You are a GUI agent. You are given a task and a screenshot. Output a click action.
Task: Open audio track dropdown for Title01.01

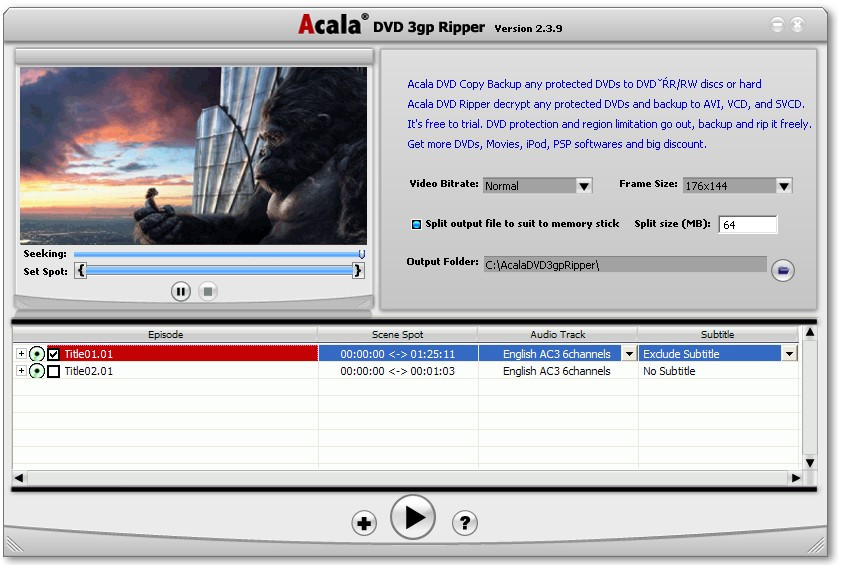(629, 354)
